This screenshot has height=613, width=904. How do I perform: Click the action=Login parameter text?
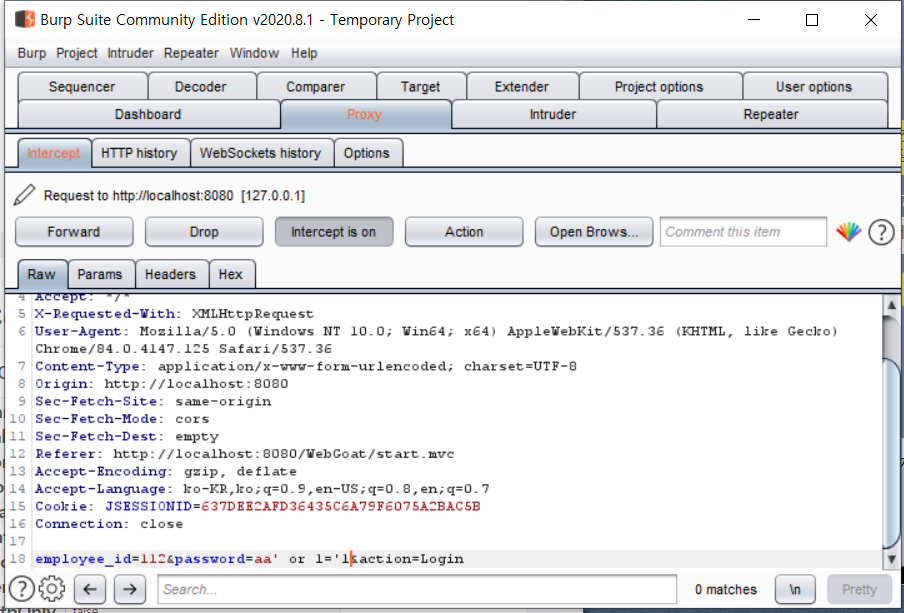tap(411, 559)
